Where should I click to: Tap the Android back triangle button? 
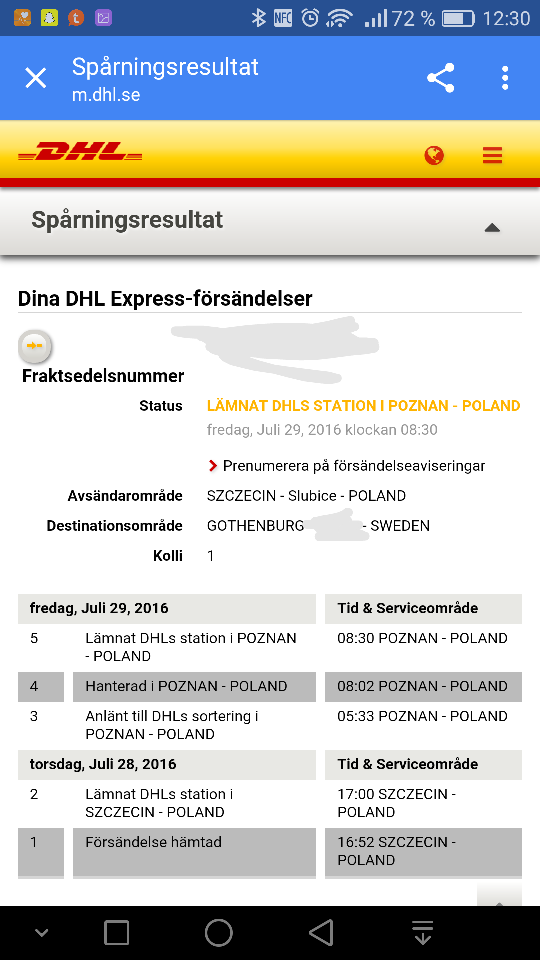coord(321,932)
